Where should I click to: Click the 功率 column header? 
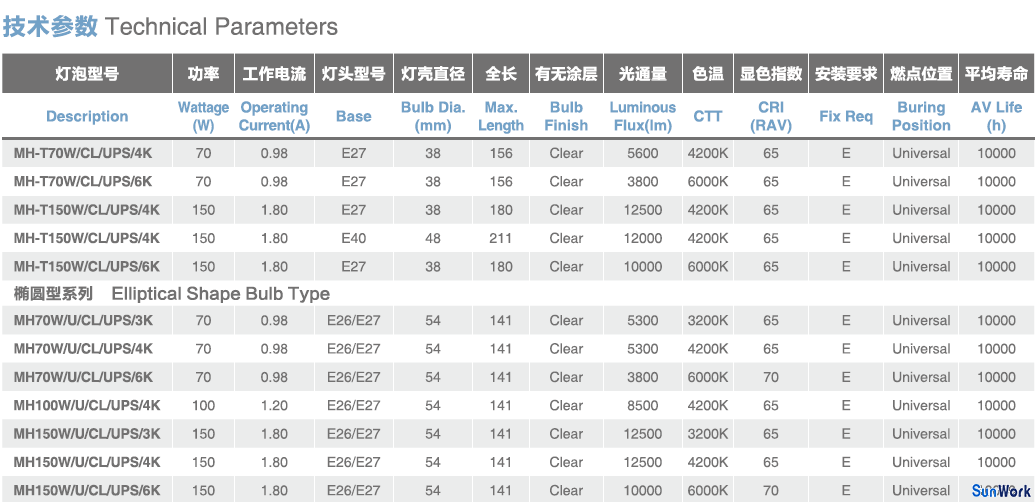(x=204, y=73)
